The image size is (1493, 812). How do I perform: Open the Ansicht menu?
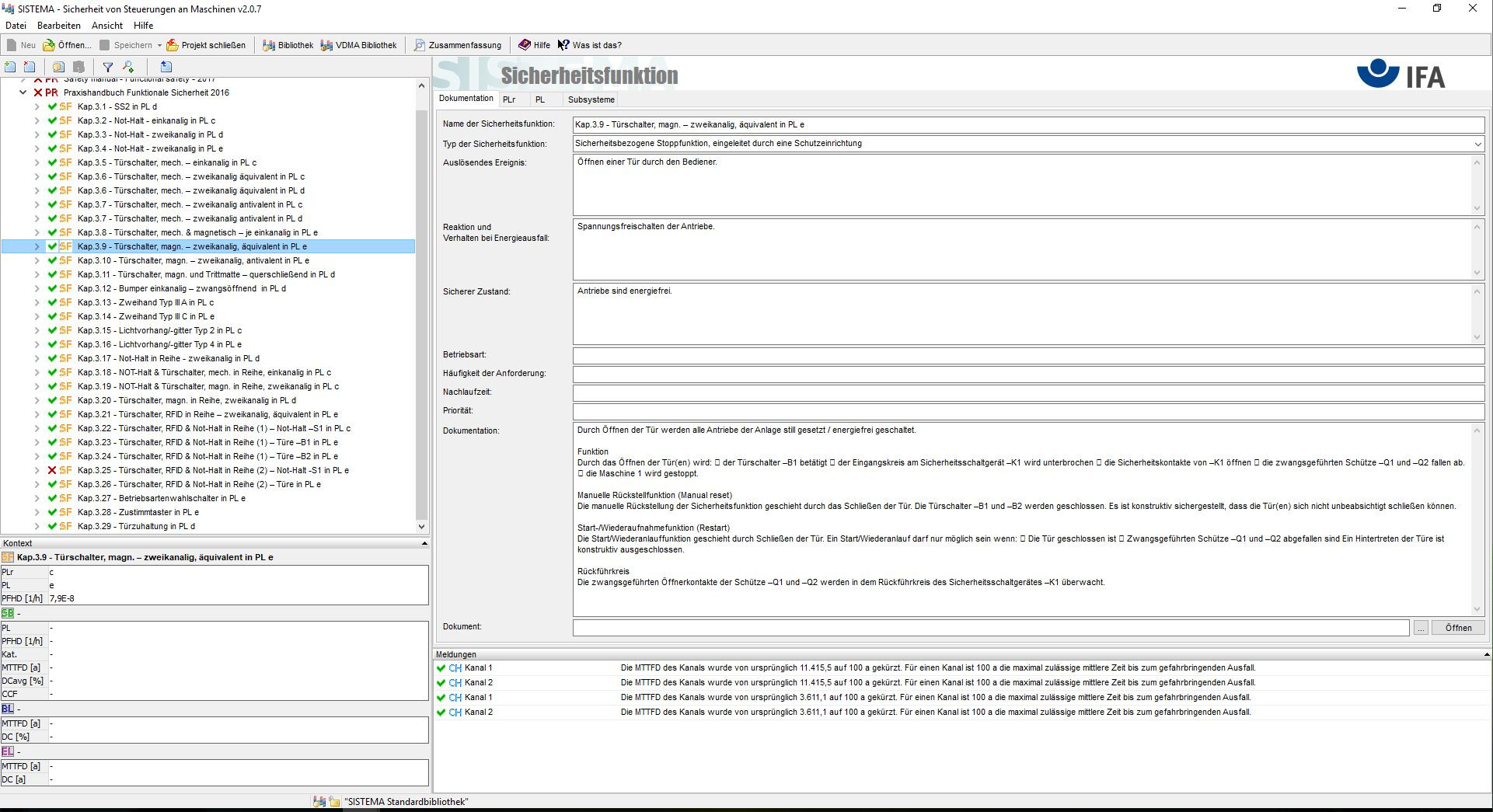[x=107, y=26]
